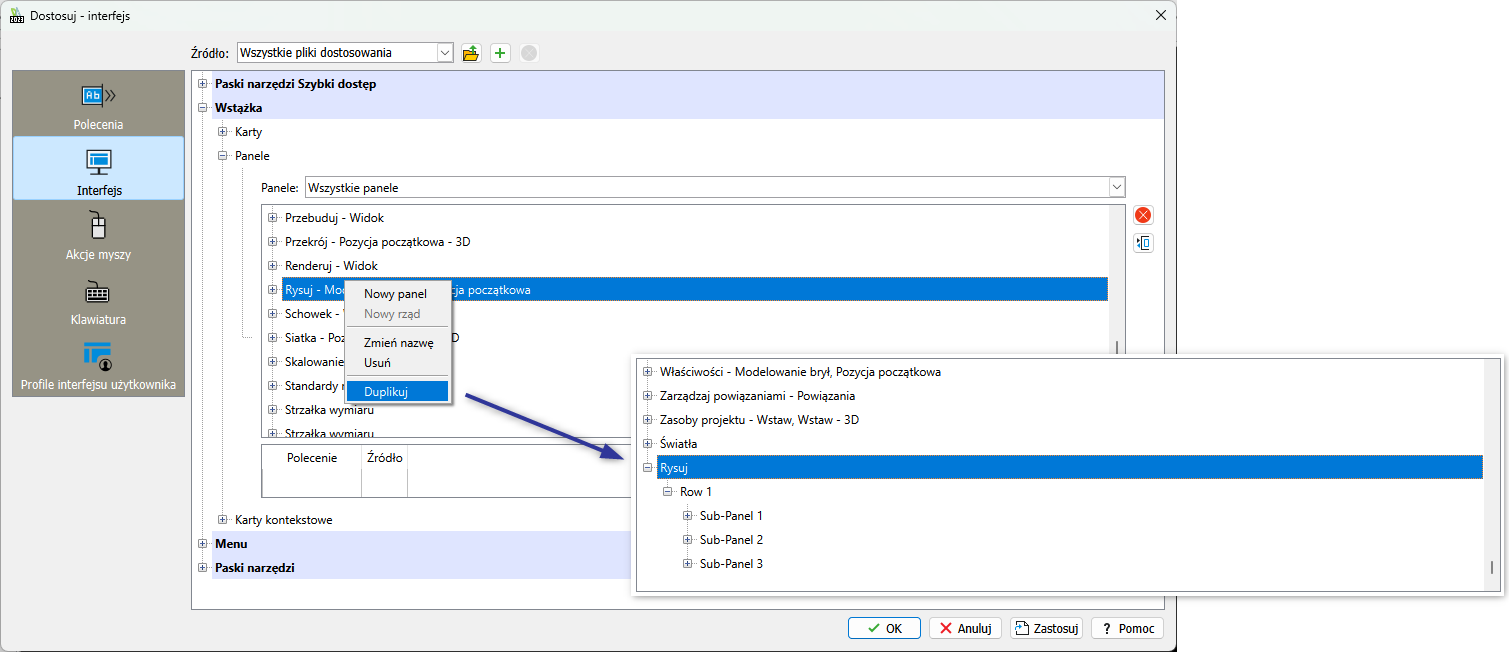Open the Panele filter dropdown
Image resolution: width=1509 pixels, height=652 pixels.
tap(1116, 187)
